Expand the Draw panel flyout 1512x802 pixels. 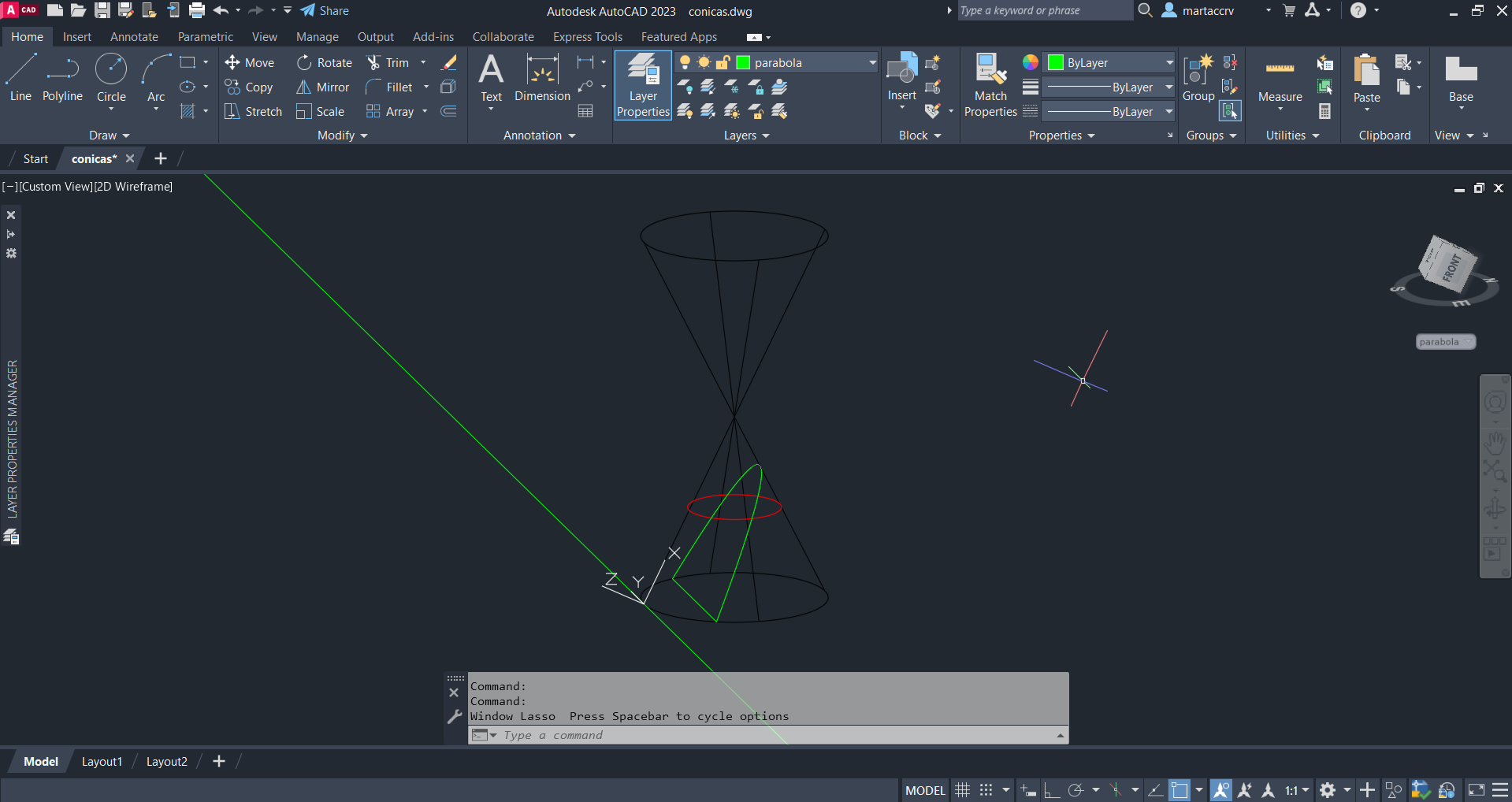point(109,136)
